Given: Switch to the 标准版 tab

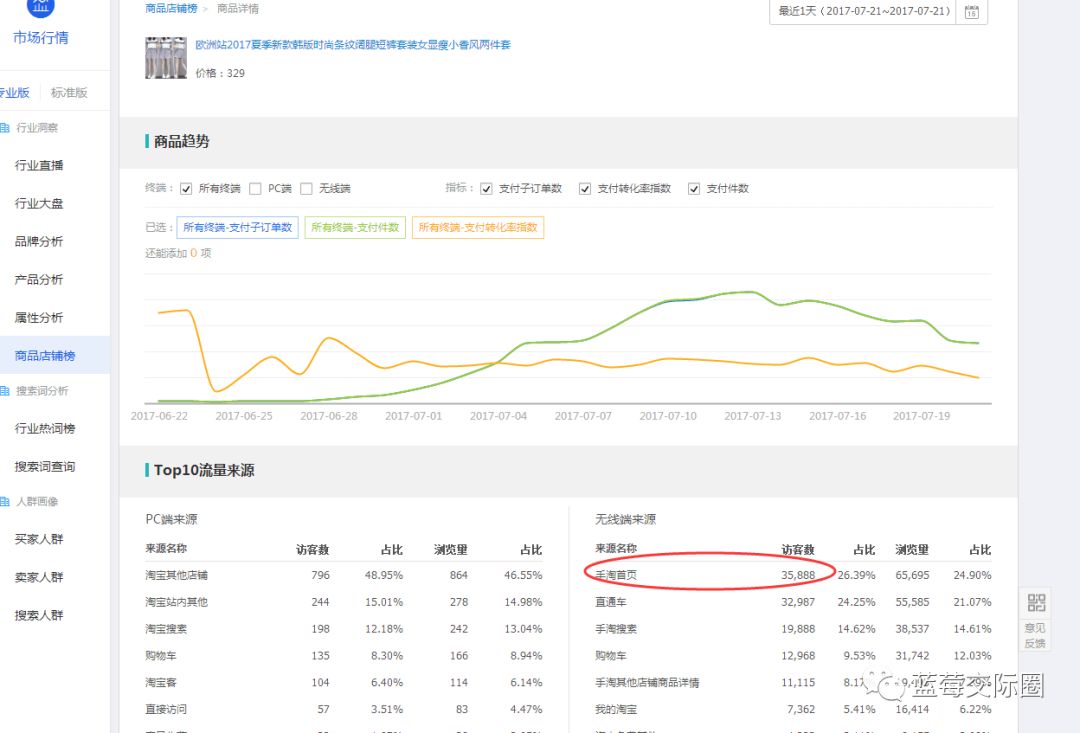Looking at the screenshot, I should pos(68,91).
